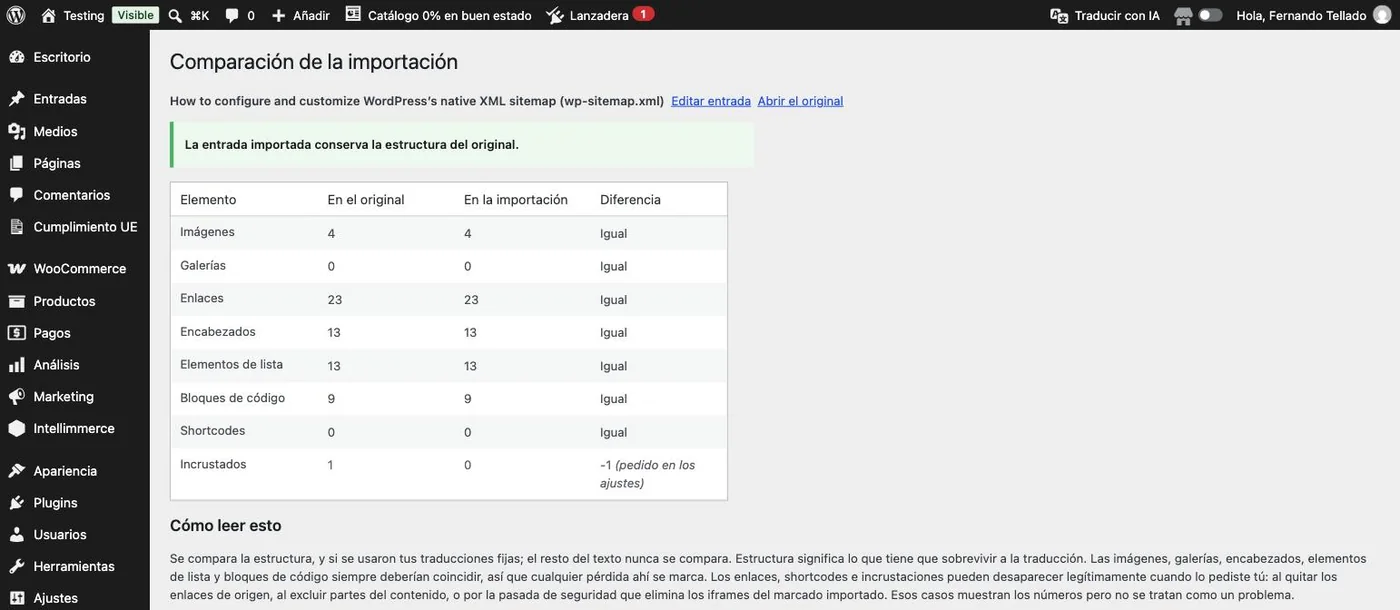Click the catalog icon in admin bar

353,14
